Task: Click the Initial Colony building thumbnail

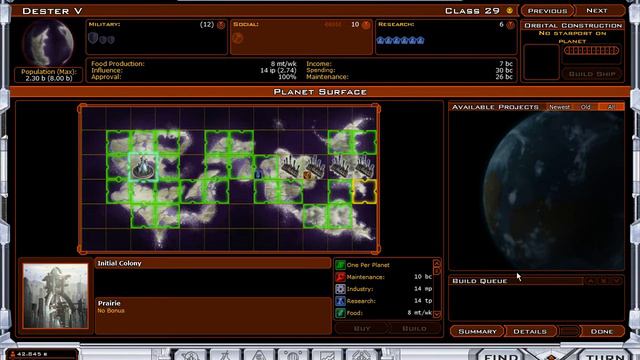Action: [56, 296]
